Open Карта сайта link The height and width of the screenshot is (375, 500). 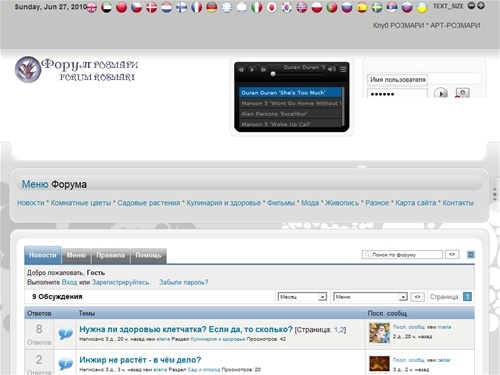pos(416,203)
